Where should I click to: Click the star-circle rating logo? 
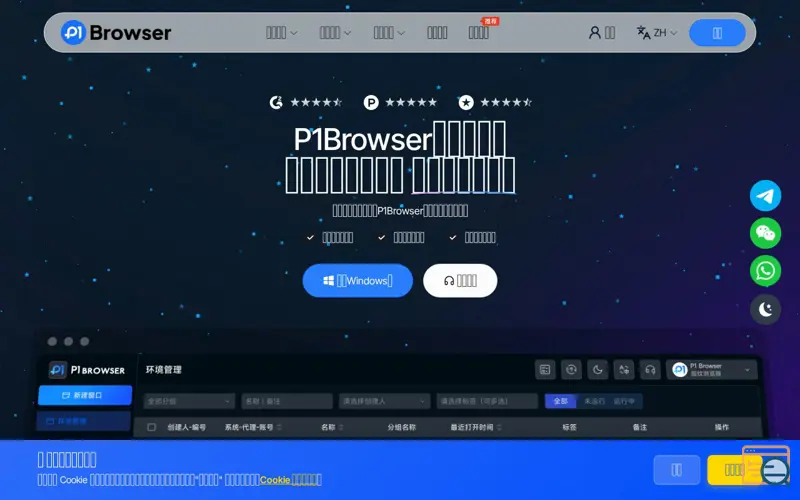click(x=466, y=103)
